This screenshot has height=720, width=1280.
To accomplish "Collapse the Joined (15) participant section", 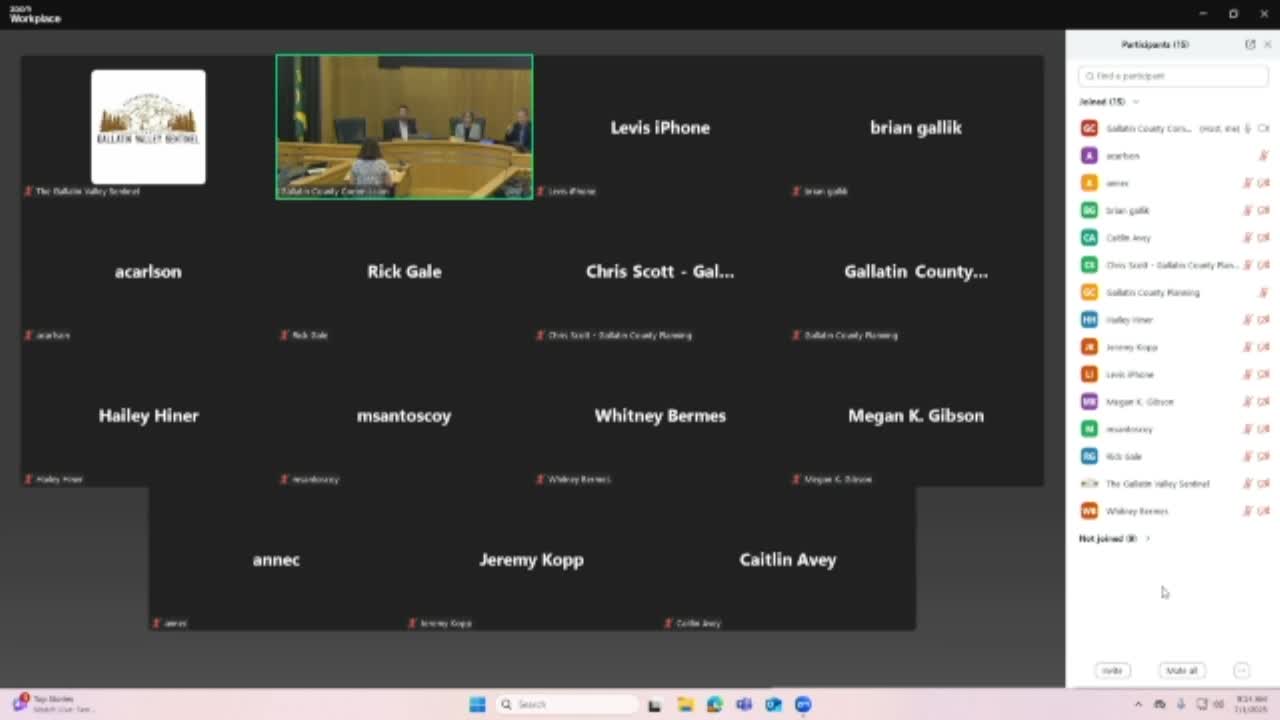I will (1135, 102).
